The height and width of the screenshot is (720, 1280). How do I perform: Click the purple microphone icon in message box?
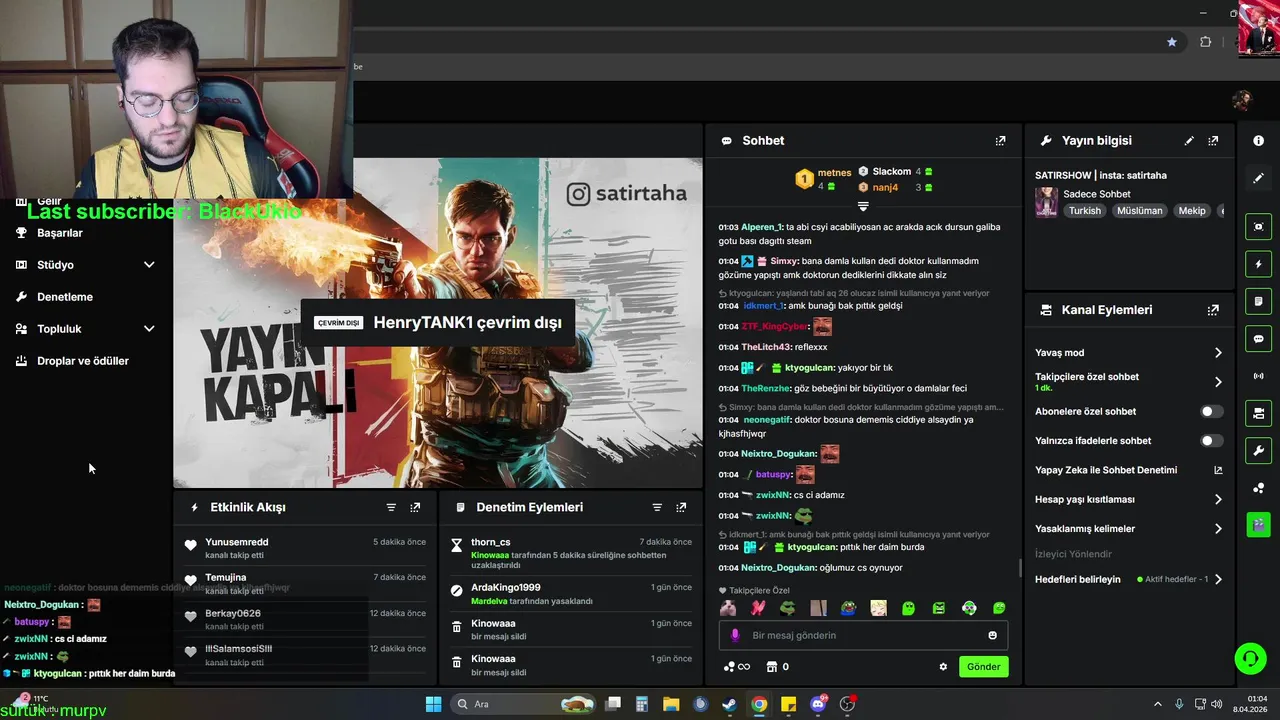735,635
